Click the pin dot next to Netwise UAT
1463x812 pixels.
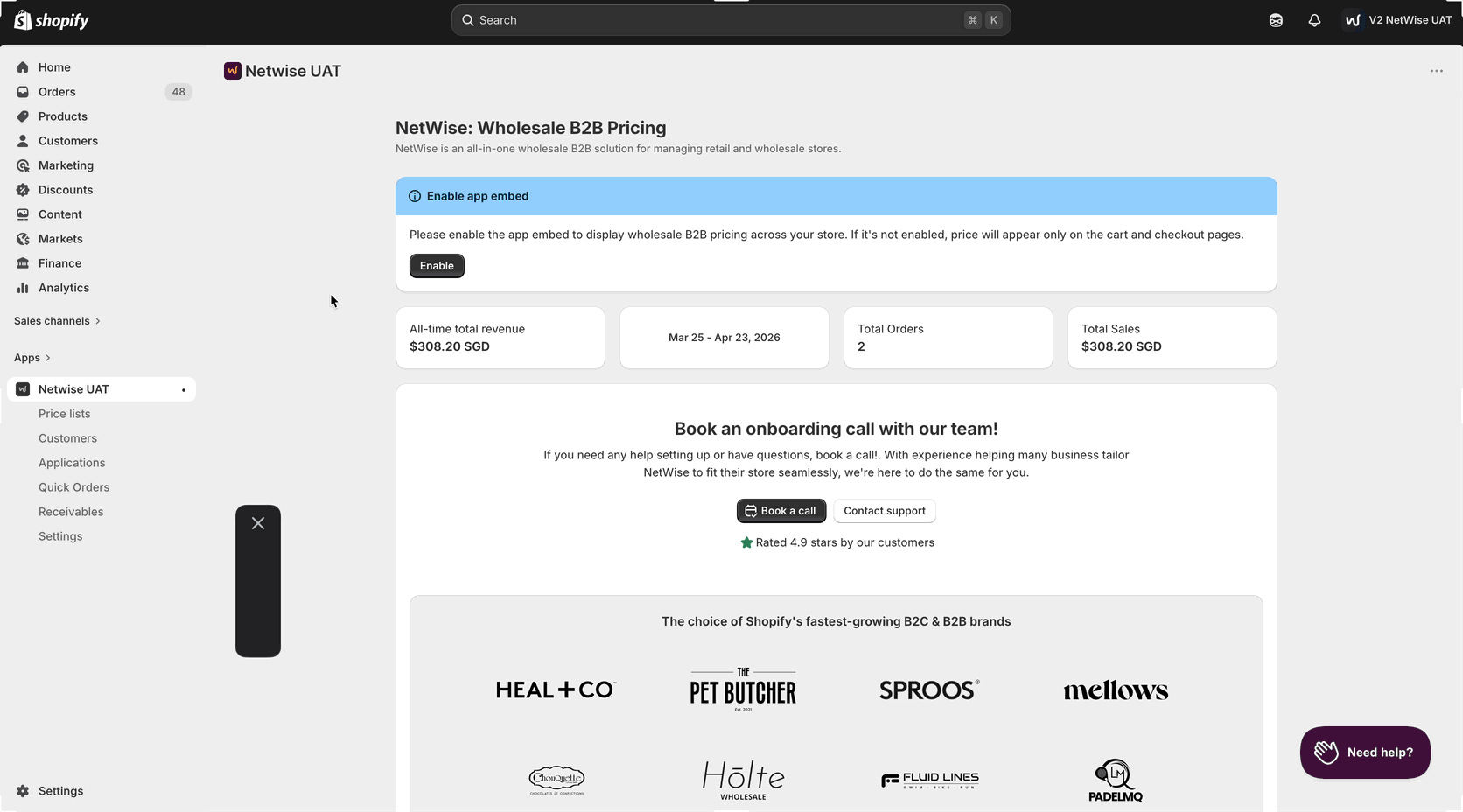184,390
